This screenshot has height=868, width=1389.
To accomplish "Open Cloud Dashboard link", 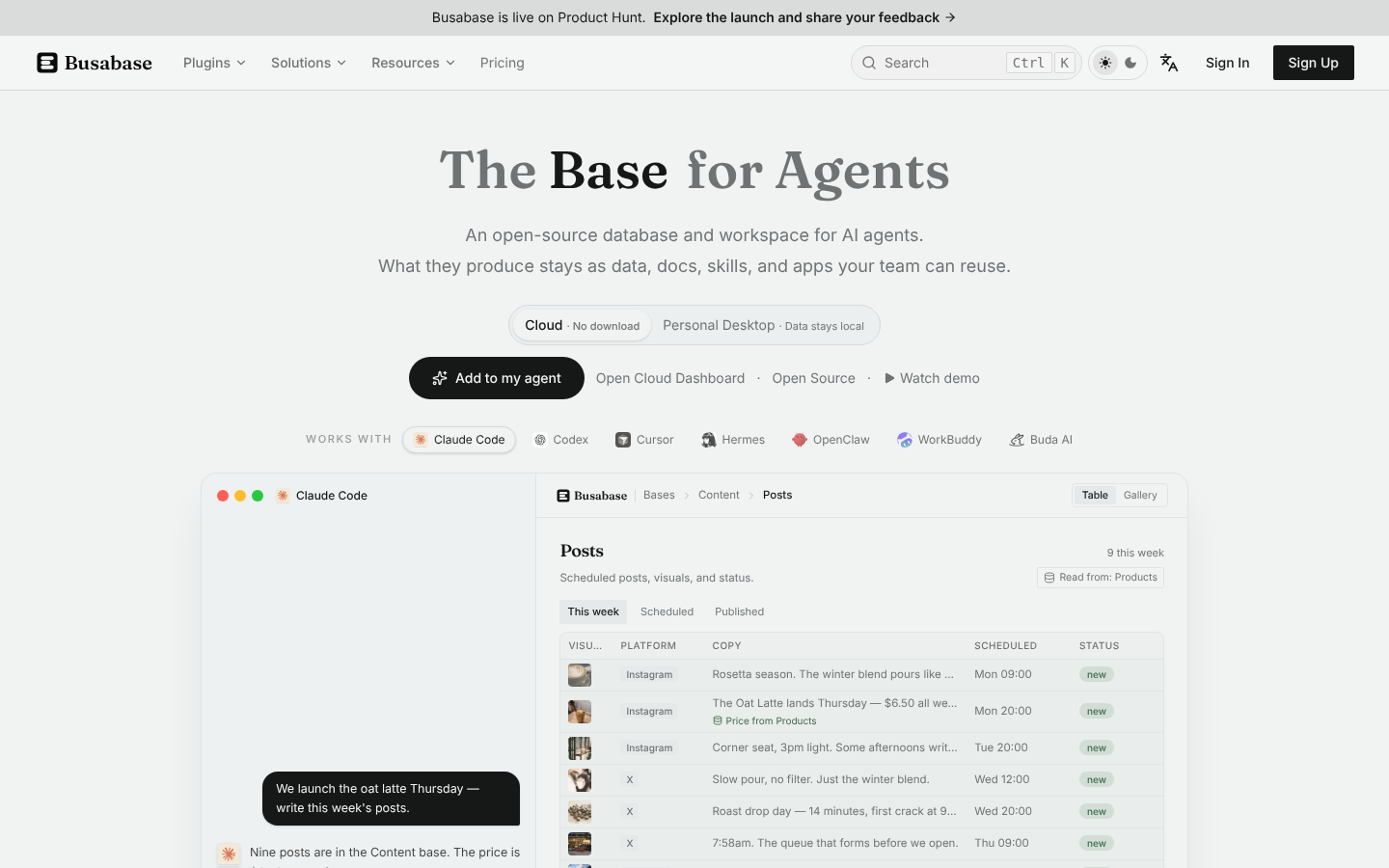I will click(x=670, y=378).
